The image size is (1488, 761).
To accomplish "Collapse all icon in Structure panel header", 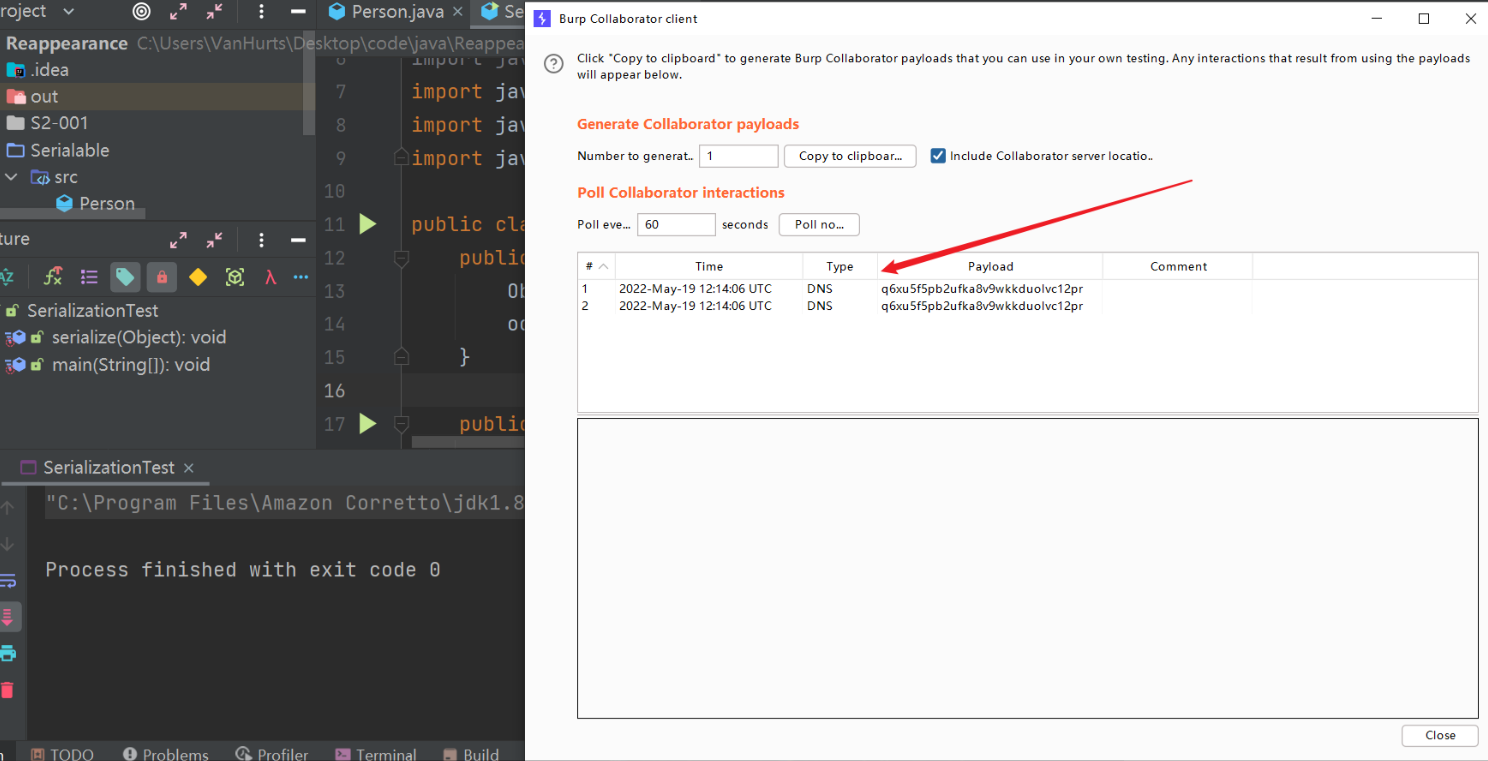I will coord(215,240).
